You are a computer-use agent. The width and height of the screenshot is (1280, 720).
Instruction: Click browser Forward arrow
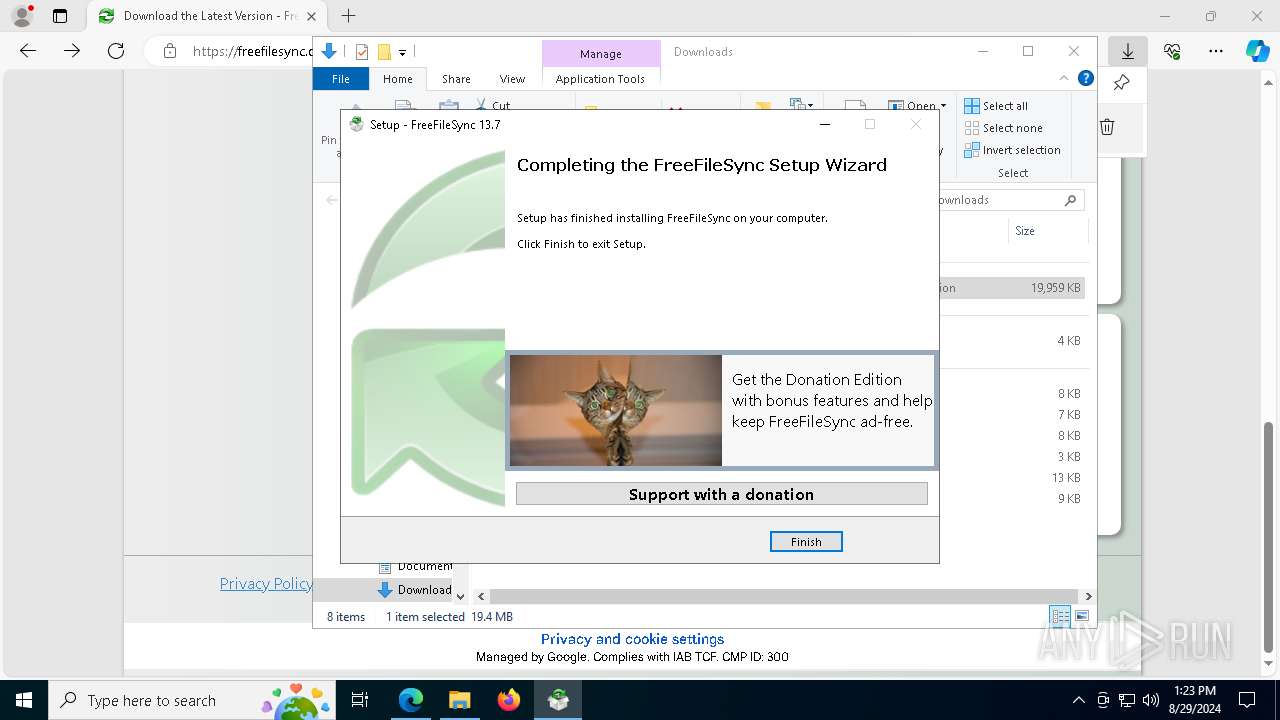point(72,51)
